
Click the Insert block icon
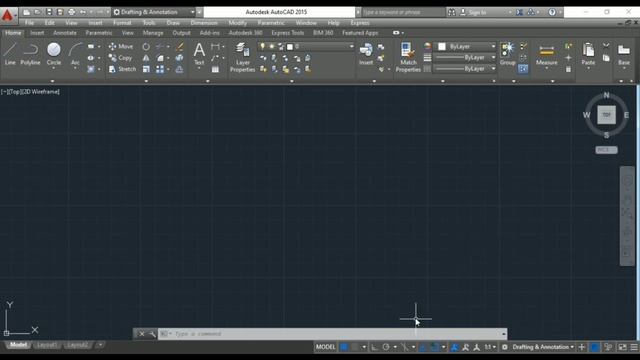366,54
